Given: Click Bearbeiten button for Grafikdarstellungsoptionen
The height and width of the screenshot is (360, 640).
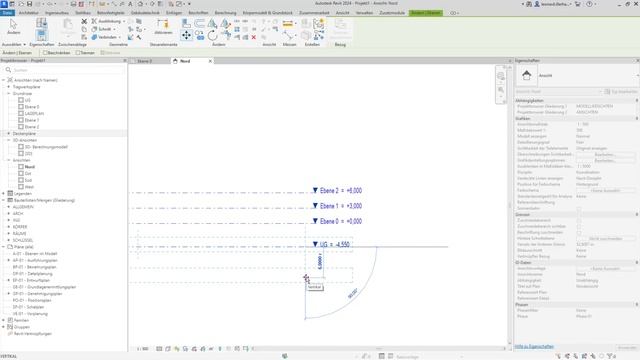Looking at the screenshot, I should 605,160.
